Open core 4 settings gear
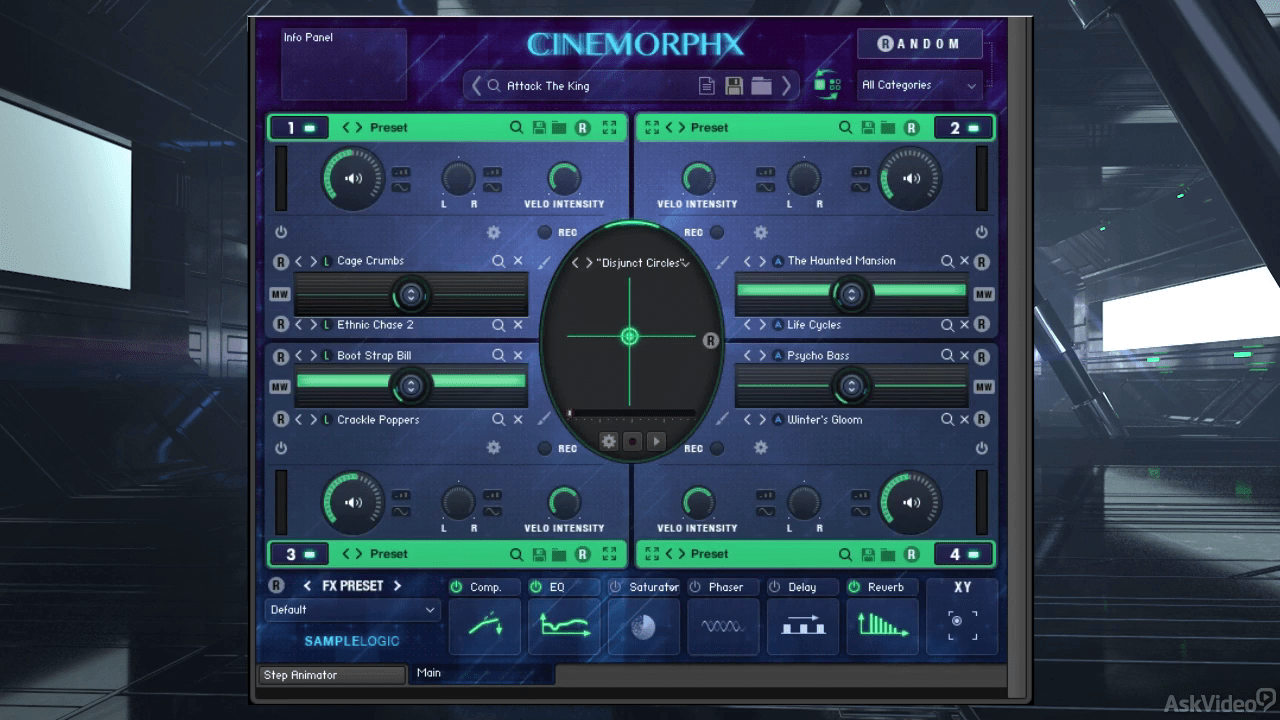 (760, 448)
